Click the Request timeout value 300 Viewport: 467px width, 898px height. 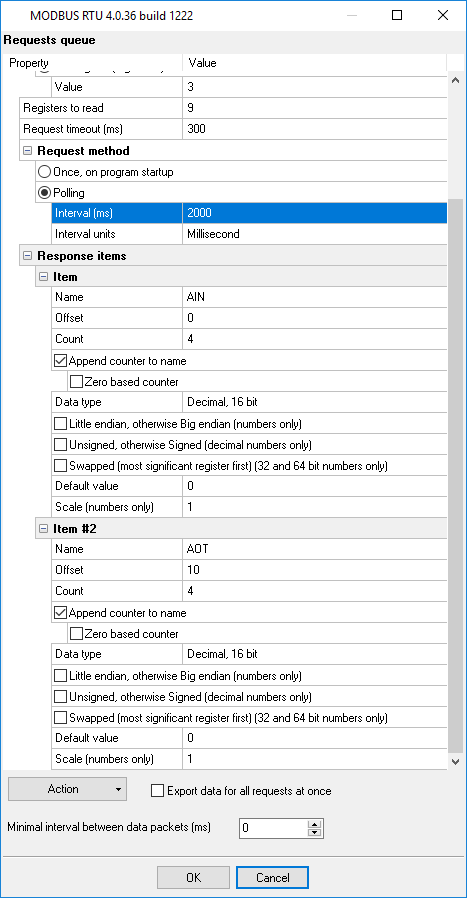315,129
